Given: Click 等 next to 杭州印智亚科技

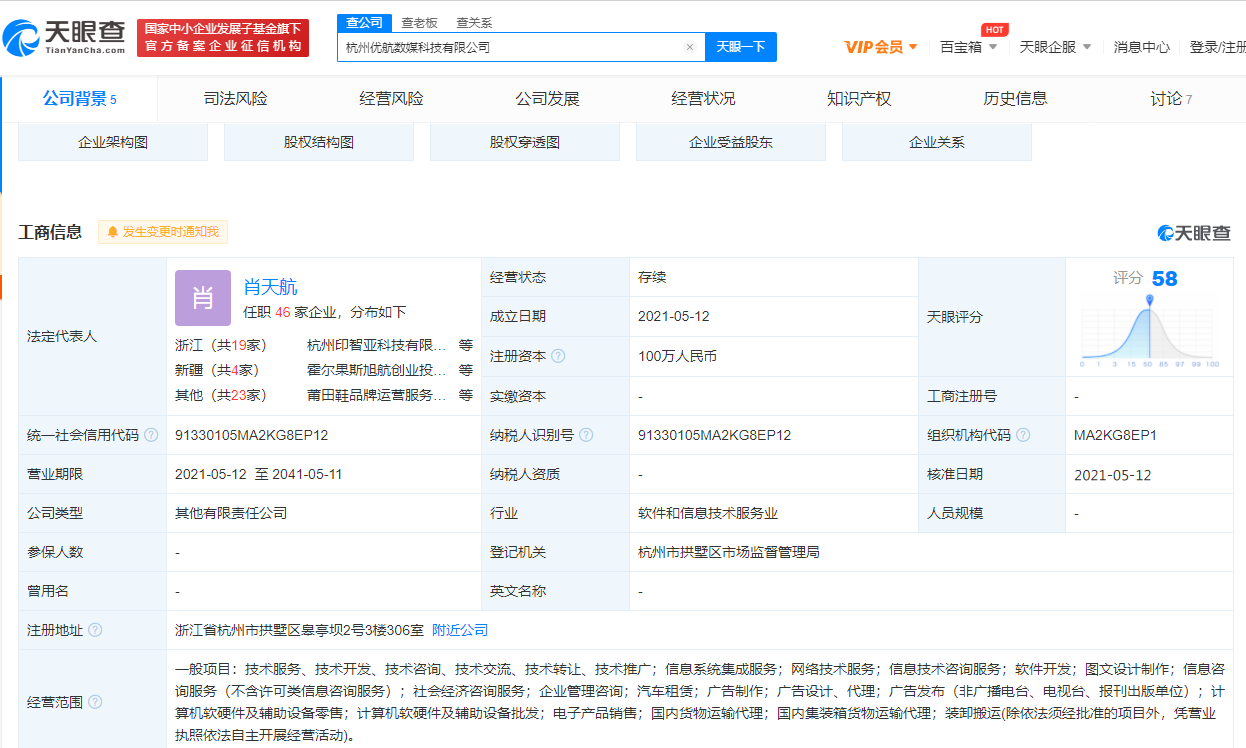Looking at the screenshot, I should pyautogui.click(x=466, y=345).
